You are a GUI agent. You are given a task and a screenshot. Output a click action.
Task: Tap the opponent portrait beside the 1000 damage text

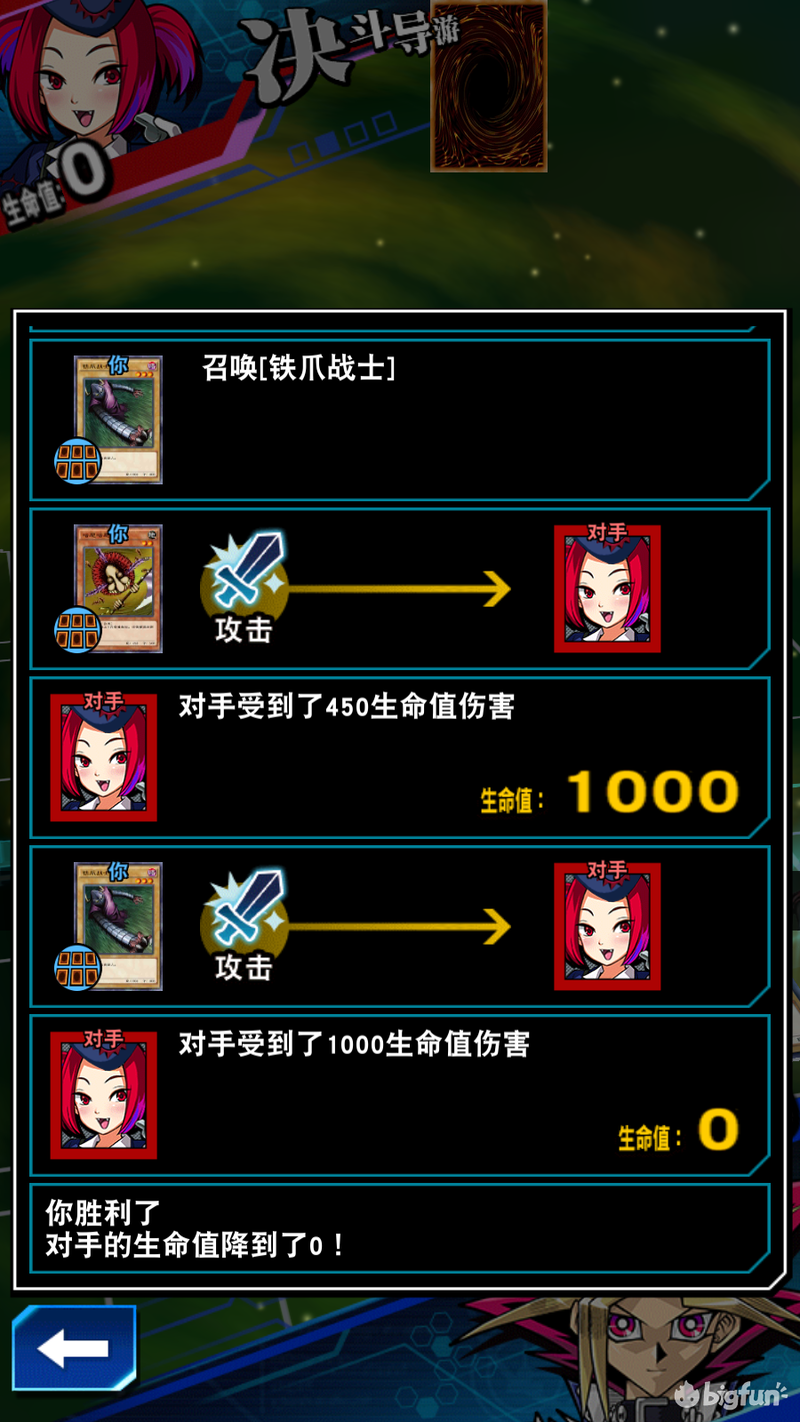(104, 1096)
